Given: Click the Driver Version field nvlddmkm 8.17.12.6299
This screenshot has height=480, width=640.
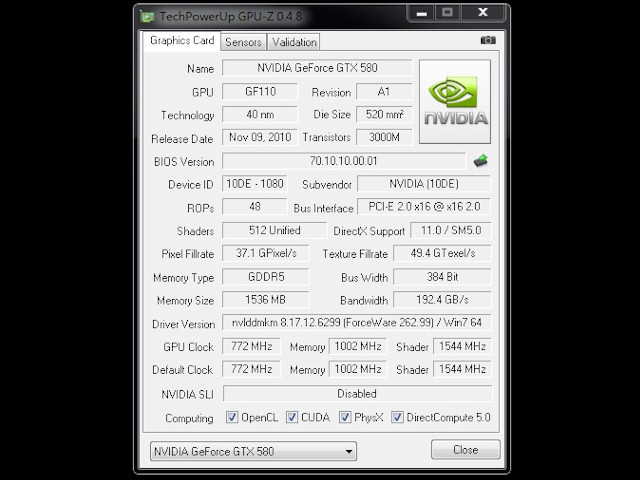Looking at the screenshot, I should [x=357, y=322].
